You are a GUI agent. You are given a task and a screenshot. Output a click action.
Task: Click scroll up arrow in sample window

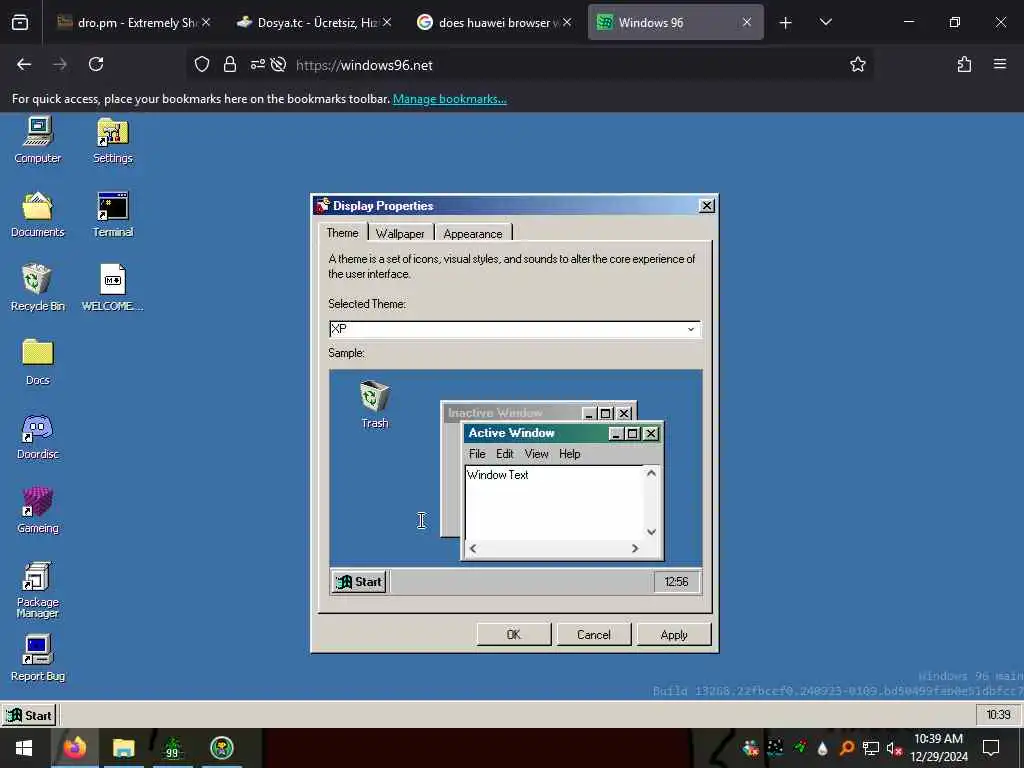(x=651, y=473)
